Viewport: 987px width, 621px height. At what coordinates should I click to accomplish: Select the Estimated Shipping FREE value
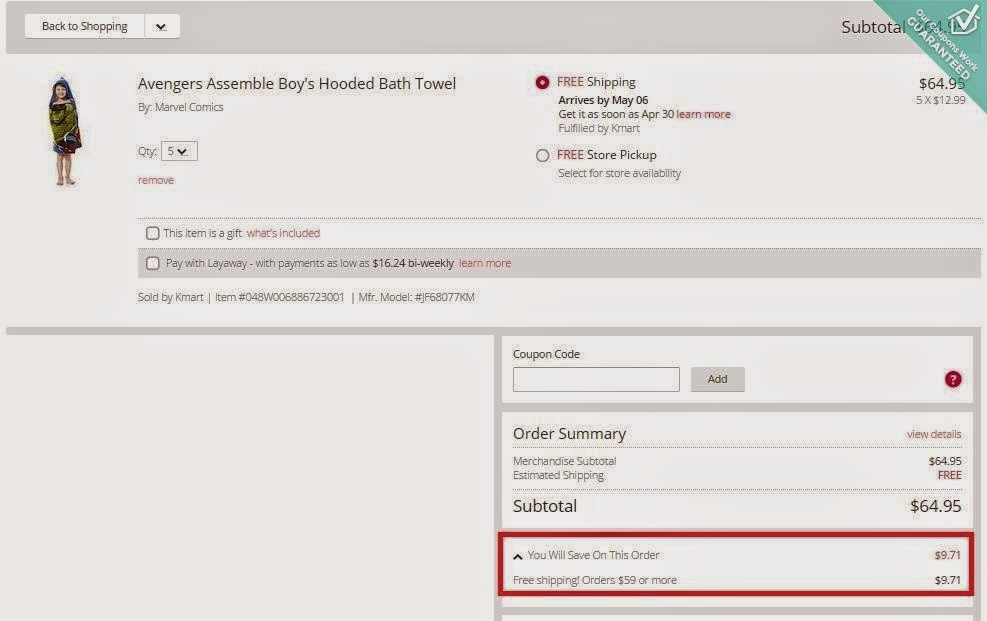pyautogui.click(x=949, y=476)
